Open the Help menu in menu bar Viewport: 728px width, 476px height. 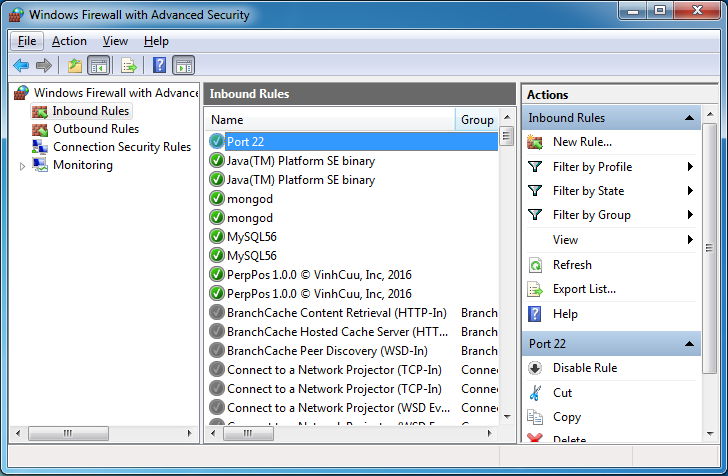pyautogui.click(x=156, y=41)
